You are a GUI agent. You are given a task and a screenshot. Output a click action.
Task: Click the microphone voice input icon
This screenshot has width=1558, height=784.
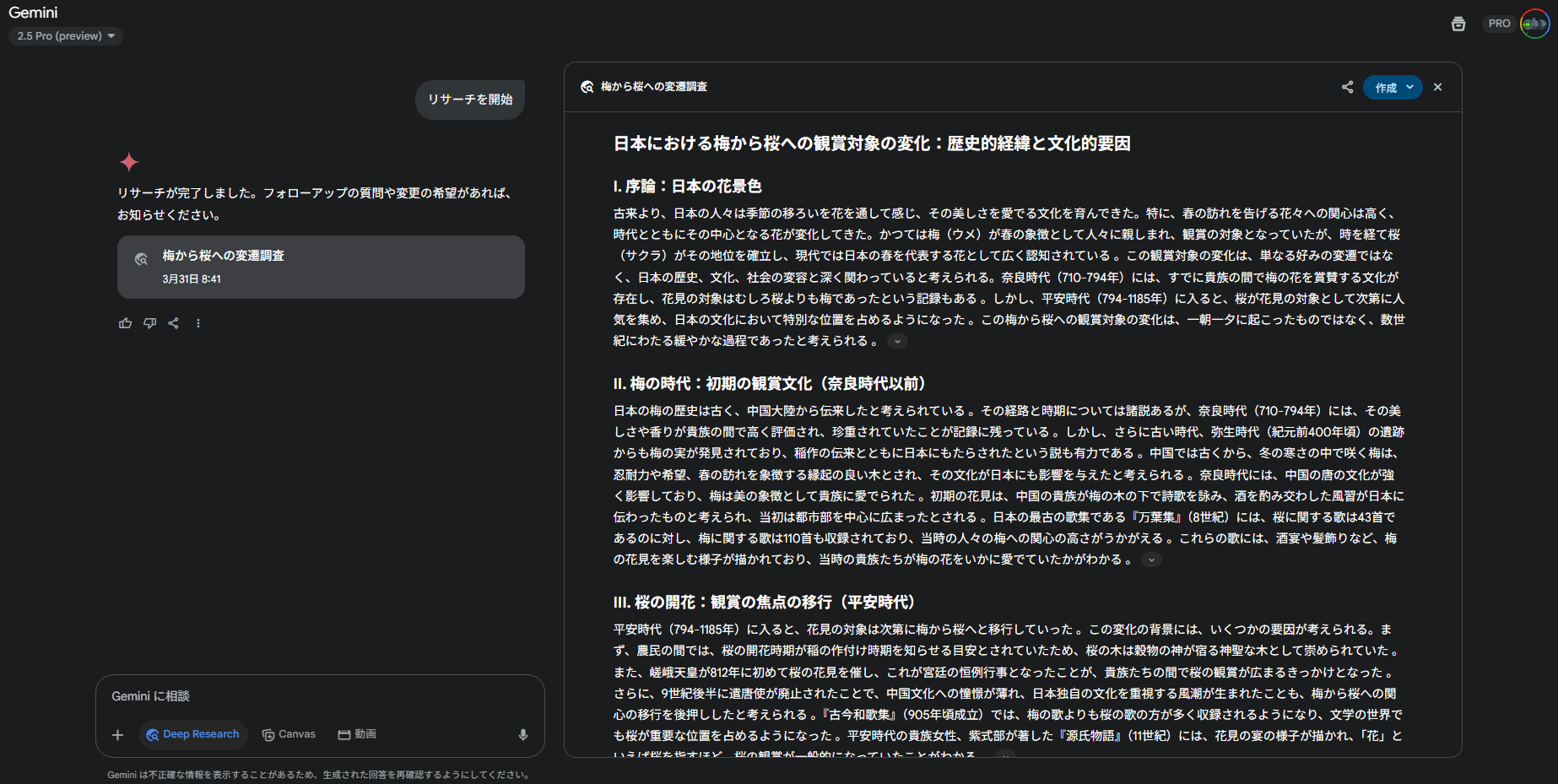click(523, 735)
